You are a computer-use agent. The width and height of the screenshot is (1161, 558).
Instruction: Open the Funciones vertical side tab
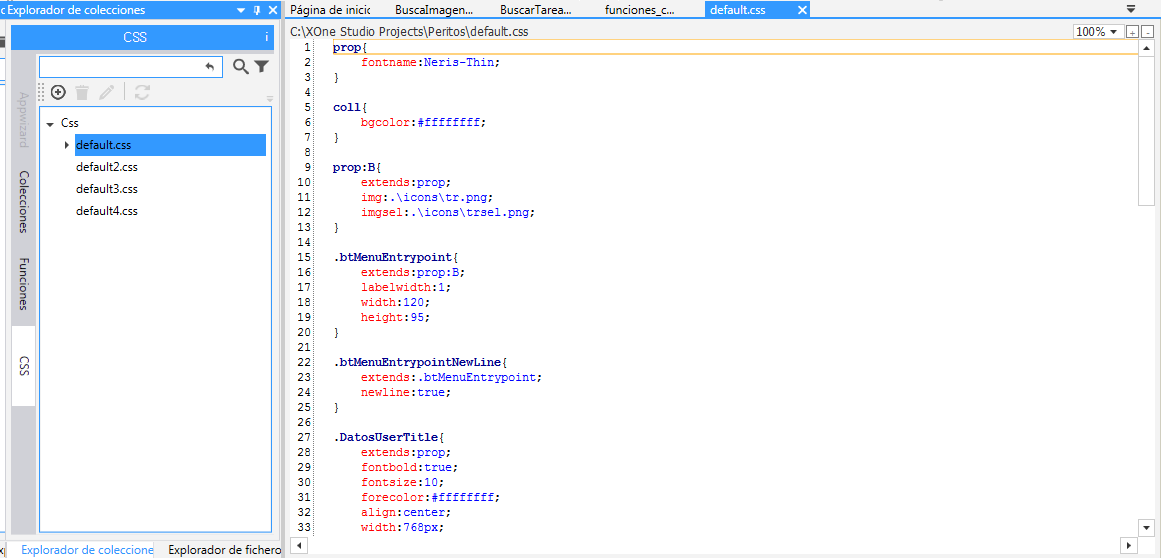23,283
